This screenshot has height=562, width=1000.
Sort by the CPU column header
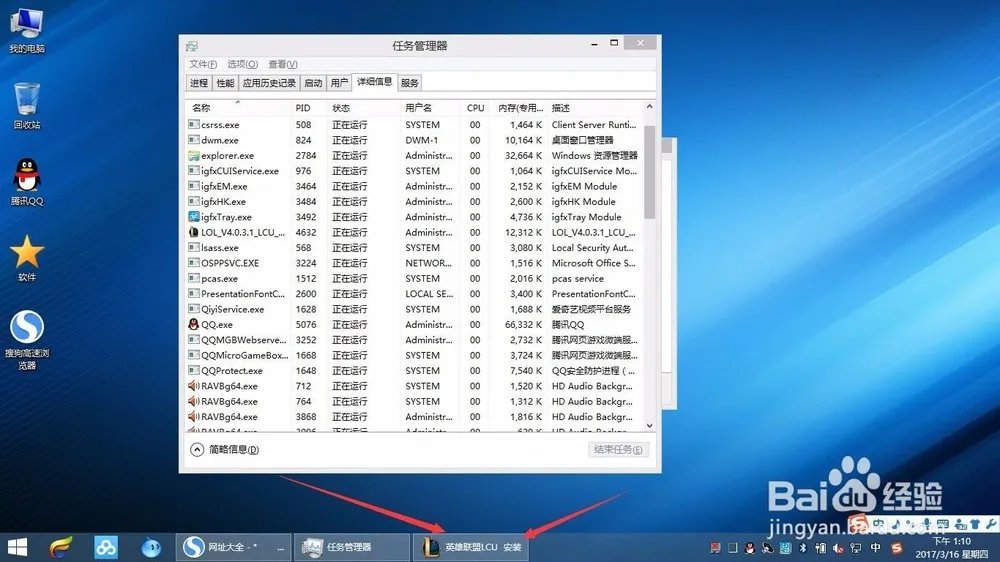point(476,108)
